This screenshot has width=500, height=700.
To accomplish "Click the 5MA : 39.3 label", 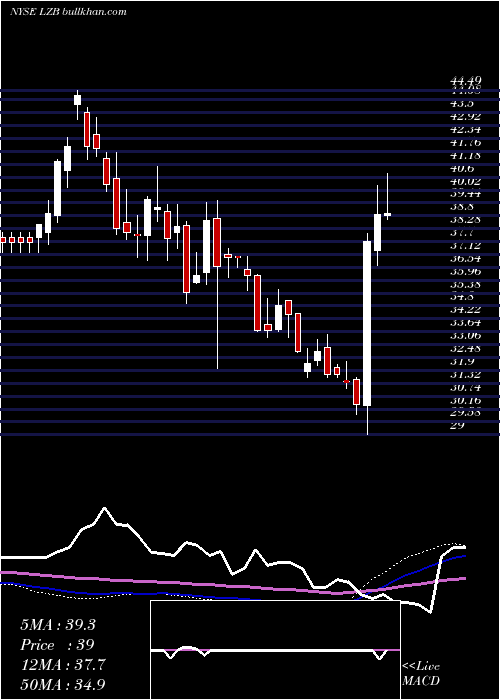I will coord(58,625).
